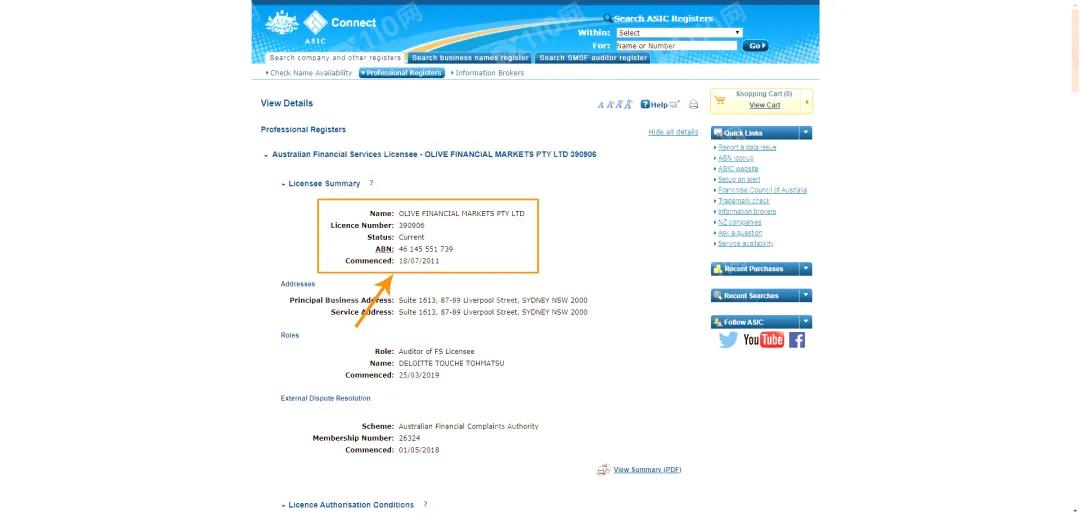Open ASIC website quick link
The height and width of the screenshot is (516, 1080).
pyautogui.click(x=738, y=169)
